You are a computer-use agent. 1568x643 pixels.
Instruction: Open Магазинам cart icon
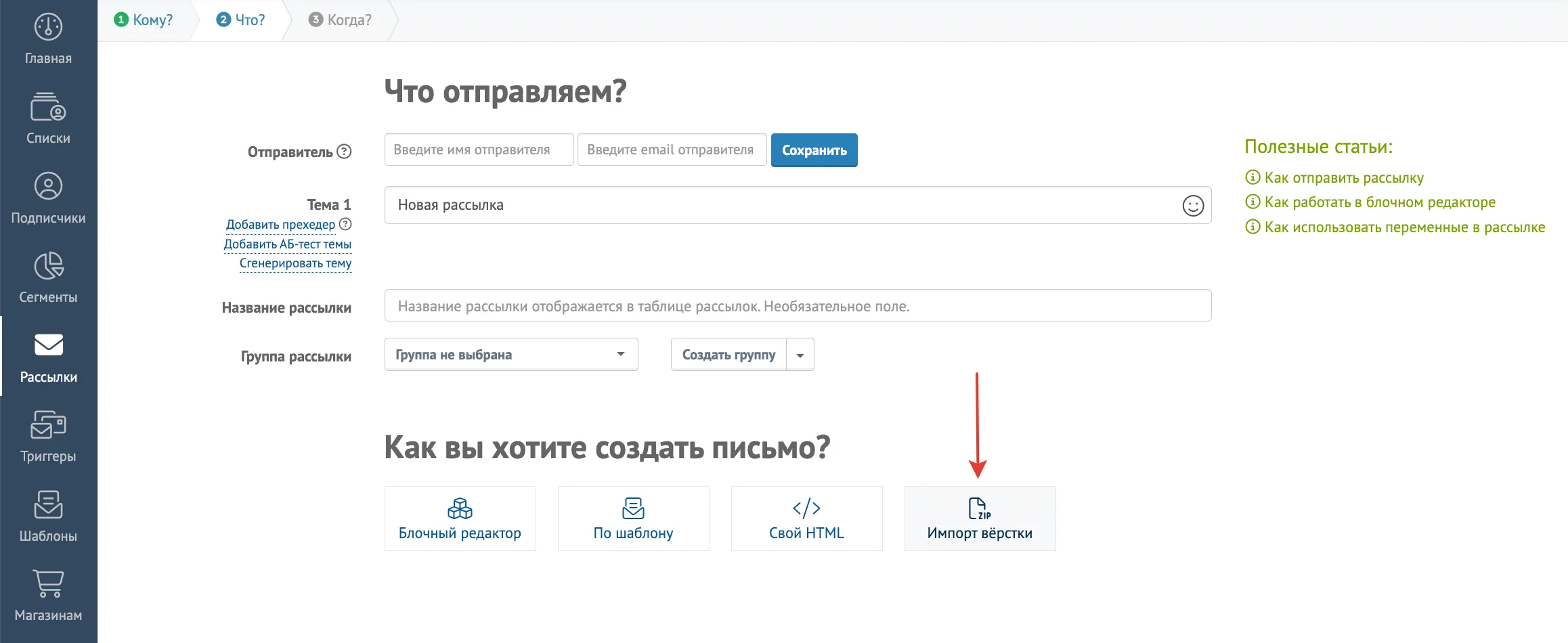(48, 583)
